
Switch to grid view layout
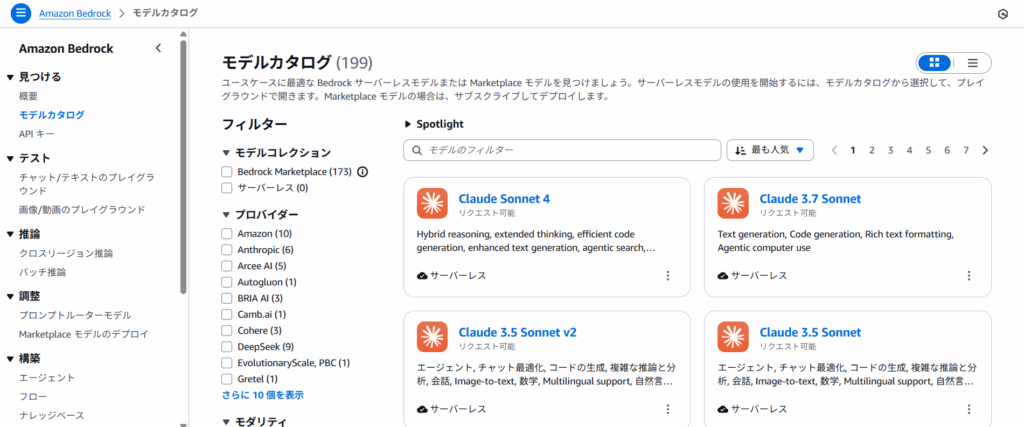[x=934, y=62]
